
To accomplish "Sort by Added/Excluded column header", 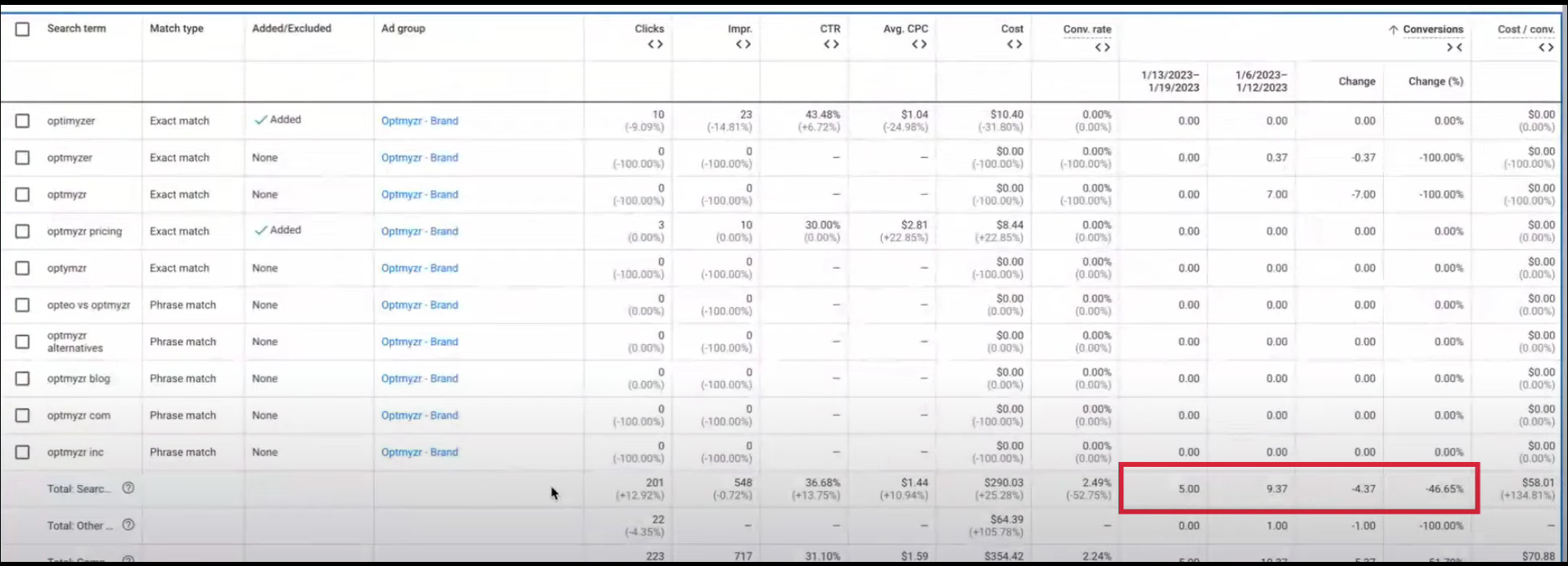I will pyautogui.click(x=291, y=29).
